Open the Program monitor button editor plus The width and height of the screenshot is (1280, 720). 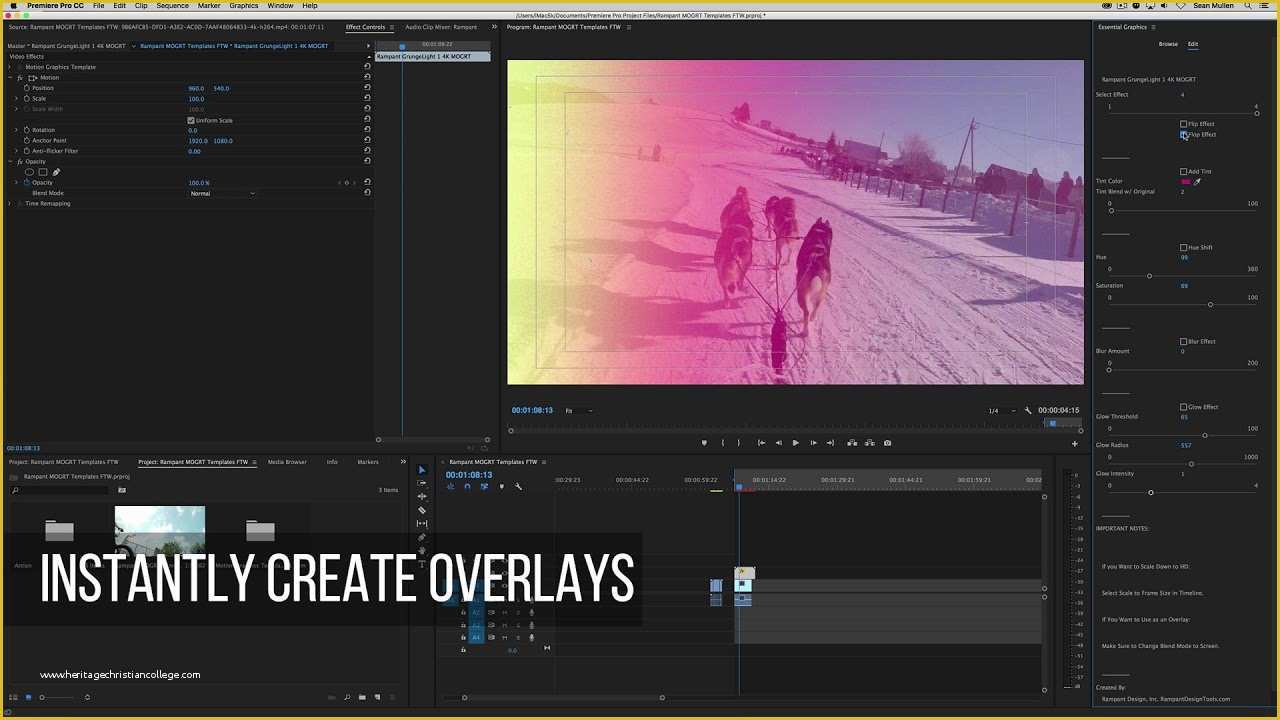point(1075,444)
